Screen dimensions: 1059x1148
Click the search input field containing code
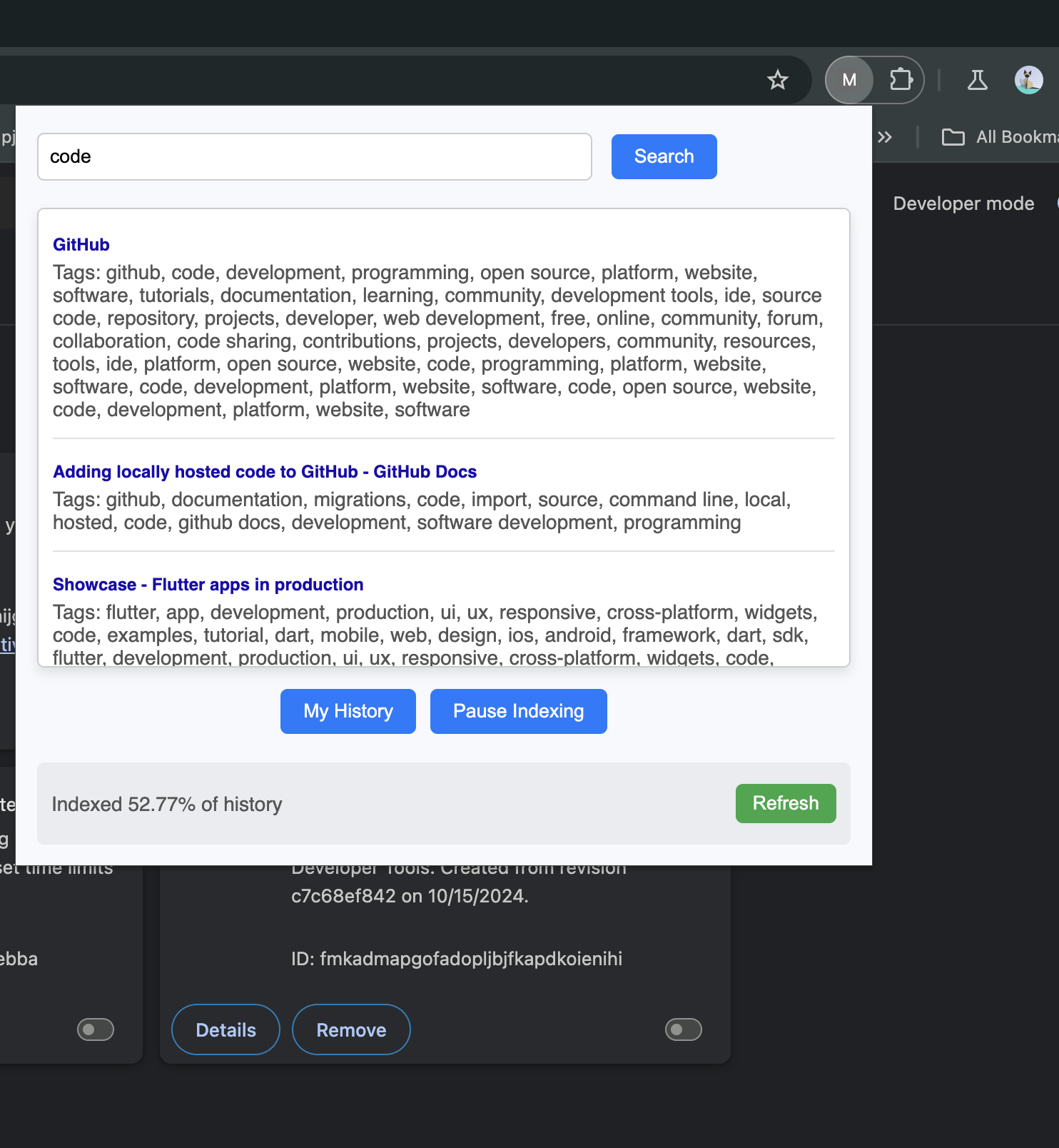pyautogui.click(x=315, y=156)
